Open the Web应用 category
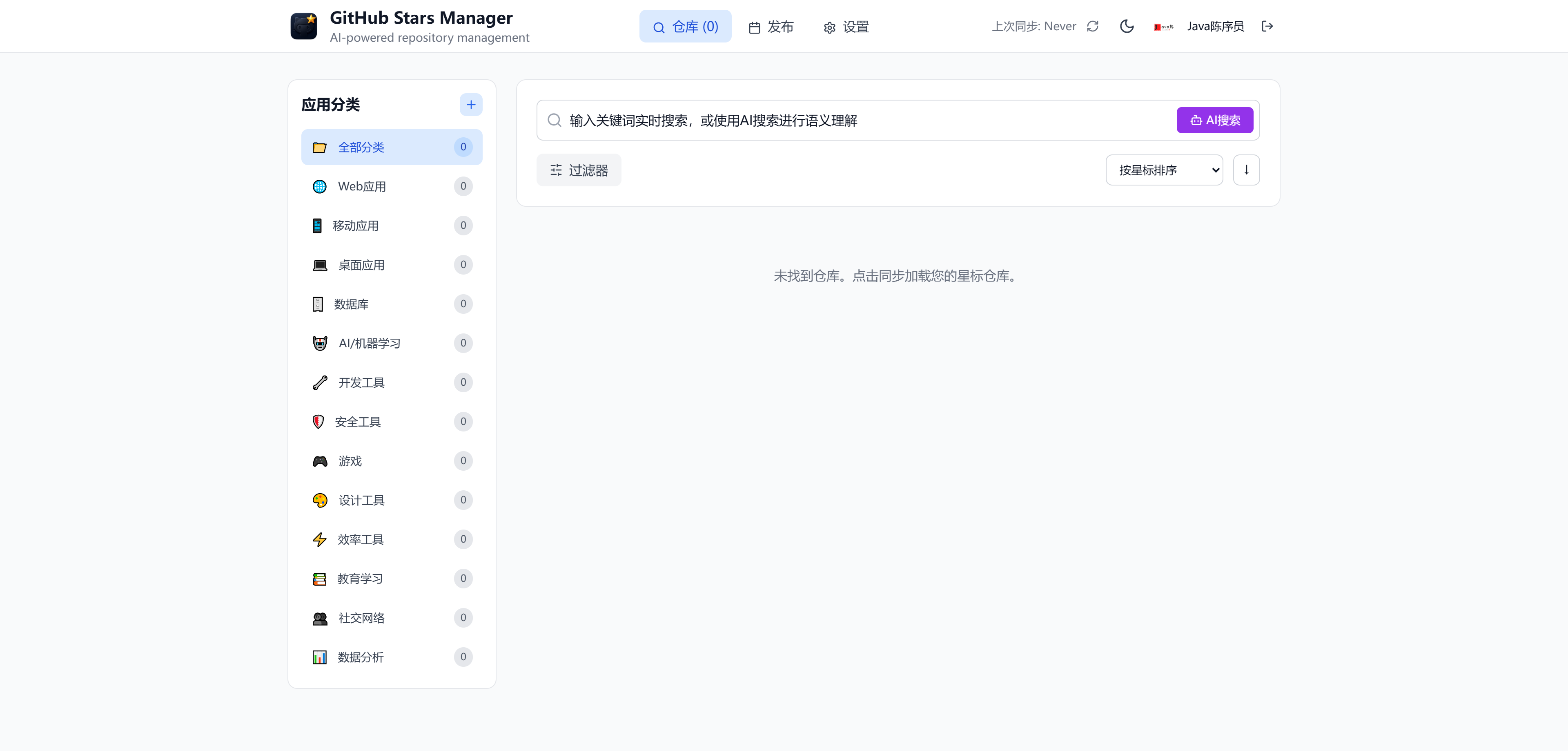The image size is (1568, 751). pos(392,186)
